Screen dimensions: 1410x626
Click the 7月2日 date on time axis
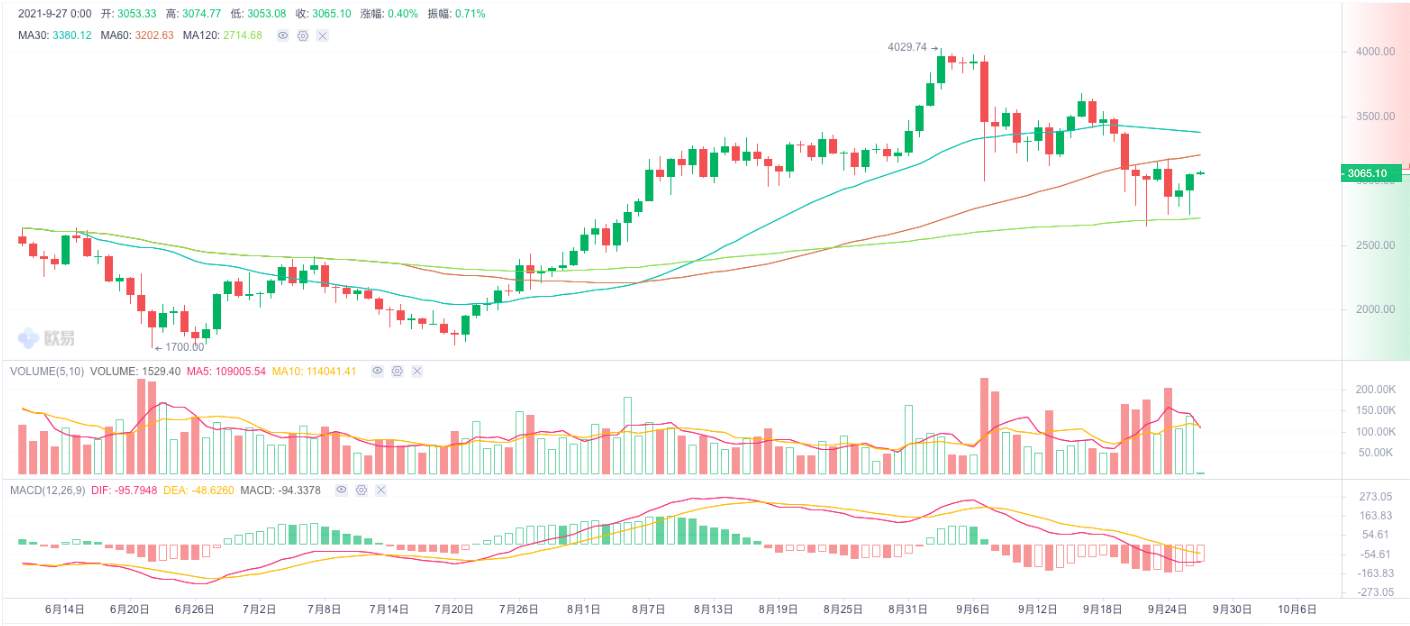pos(260,607)
